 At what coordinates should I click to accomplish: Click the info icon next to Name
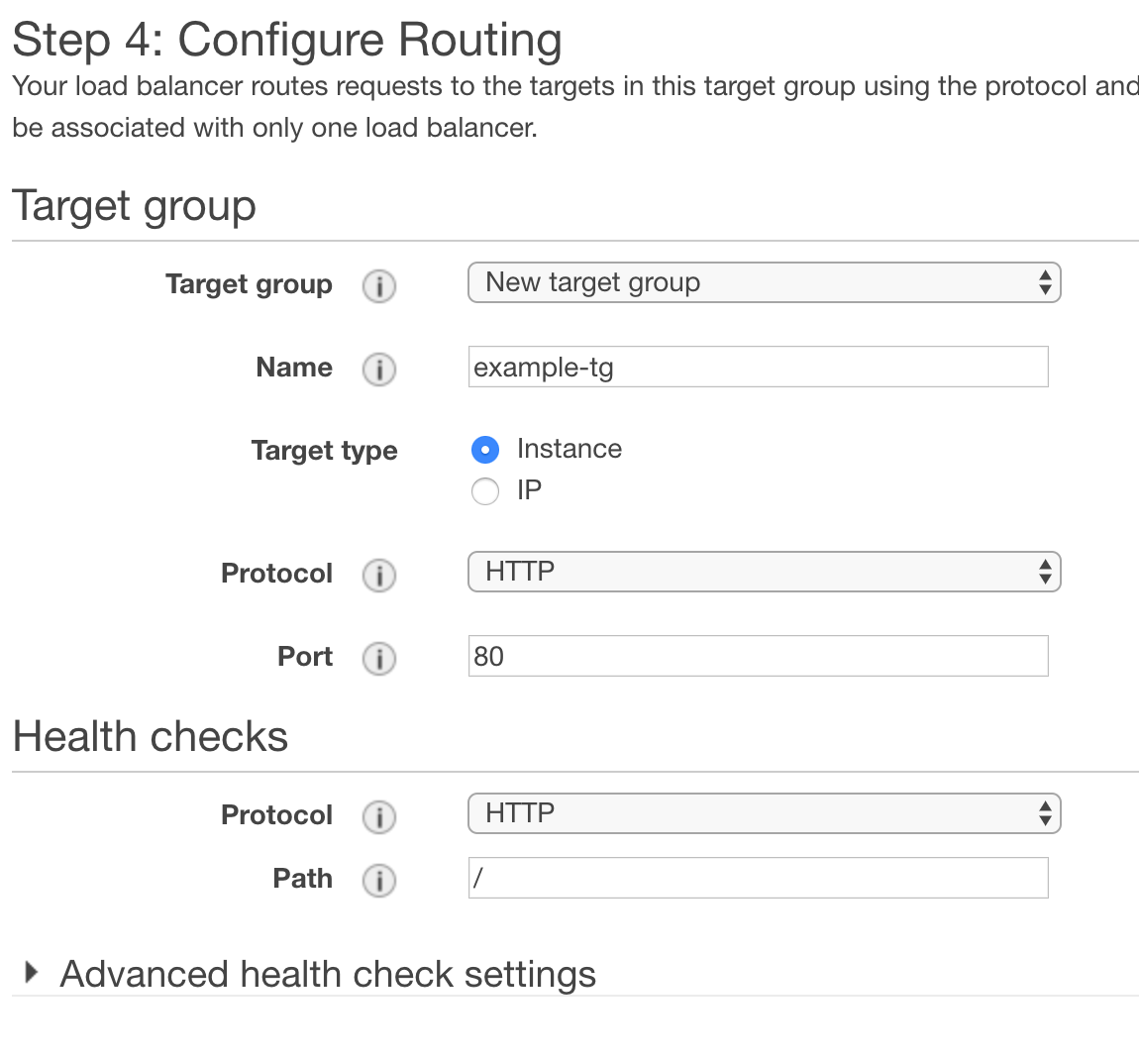click(379, 370)
